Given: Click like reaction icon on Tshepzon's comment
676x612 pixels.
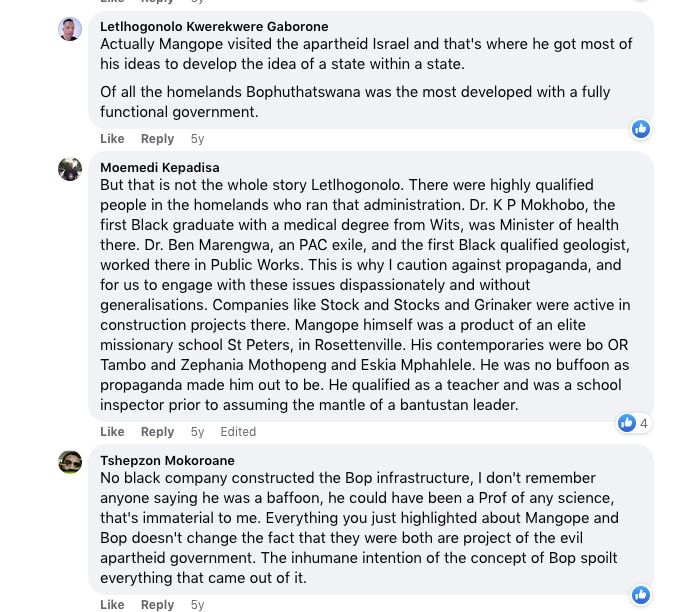Looking at the screenshot, I should tap(641, 595).
